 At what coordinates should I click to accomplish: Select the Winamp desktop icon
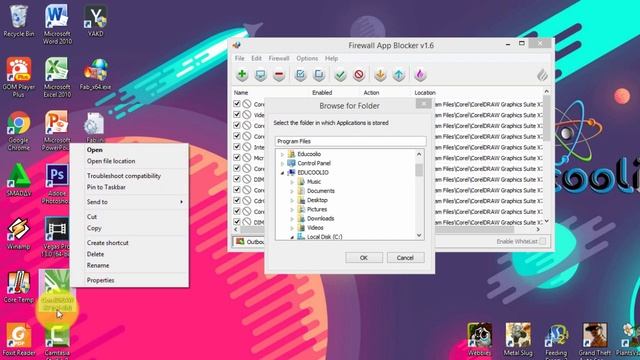(x=18, y=233)
